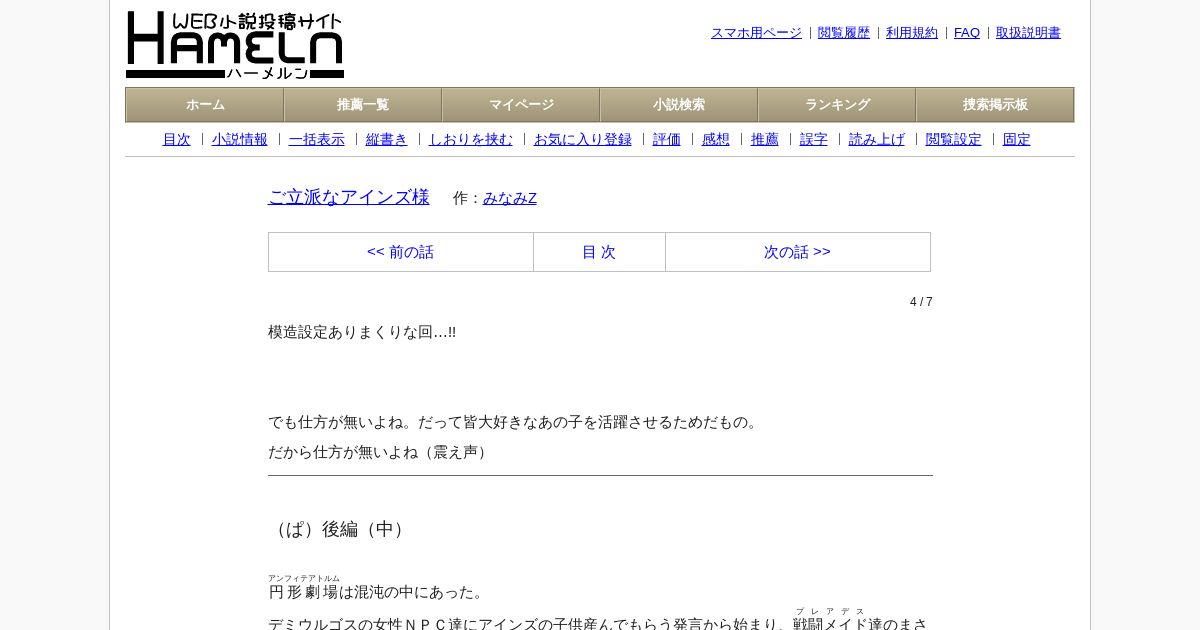The image size is (1200, 630).
Task: Report a typo via 誤字 link
Action: (x=814, y=140)
